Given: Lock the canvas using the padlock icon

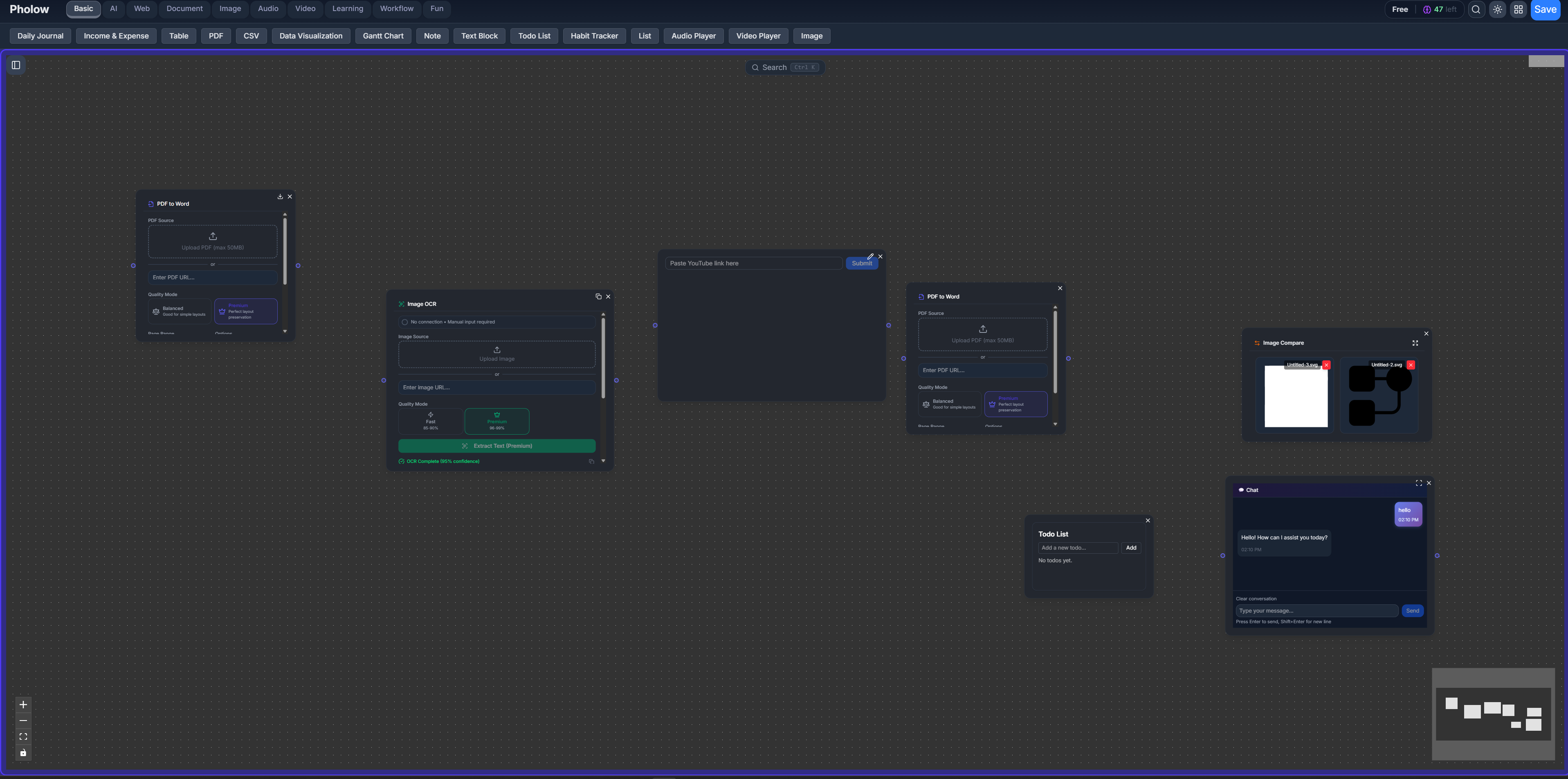Looking at the screenshot, I should tap(23, 753).
